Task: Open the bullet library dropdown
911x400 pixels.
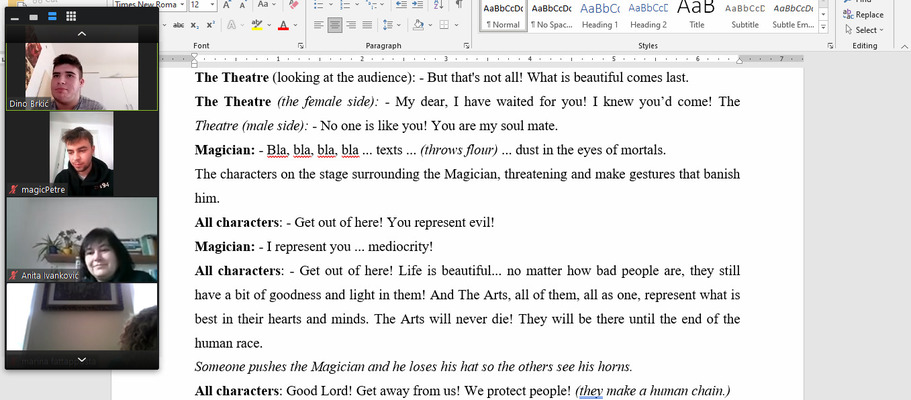Action: (330, 4)
